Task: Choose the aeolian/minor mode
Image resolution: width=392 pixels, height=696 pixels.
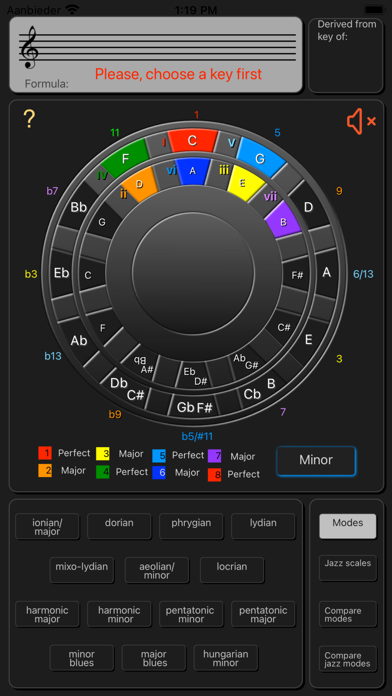Action: pyautogui.click(x=157, y=570)
